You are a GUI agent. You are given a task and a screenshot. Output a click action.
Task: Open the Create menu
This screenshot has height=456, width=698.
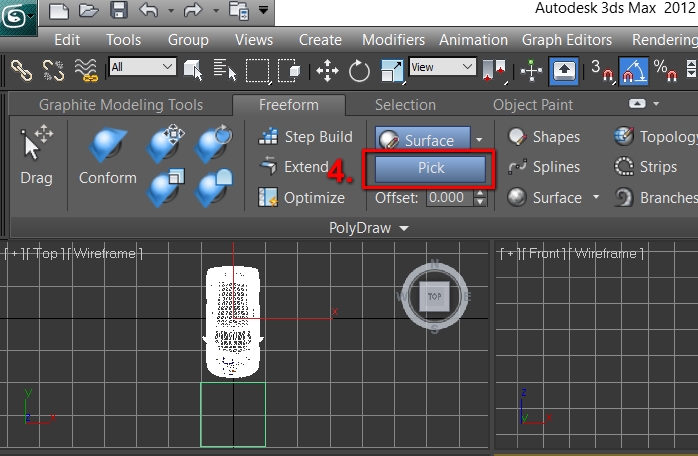[x=320, y=40]
